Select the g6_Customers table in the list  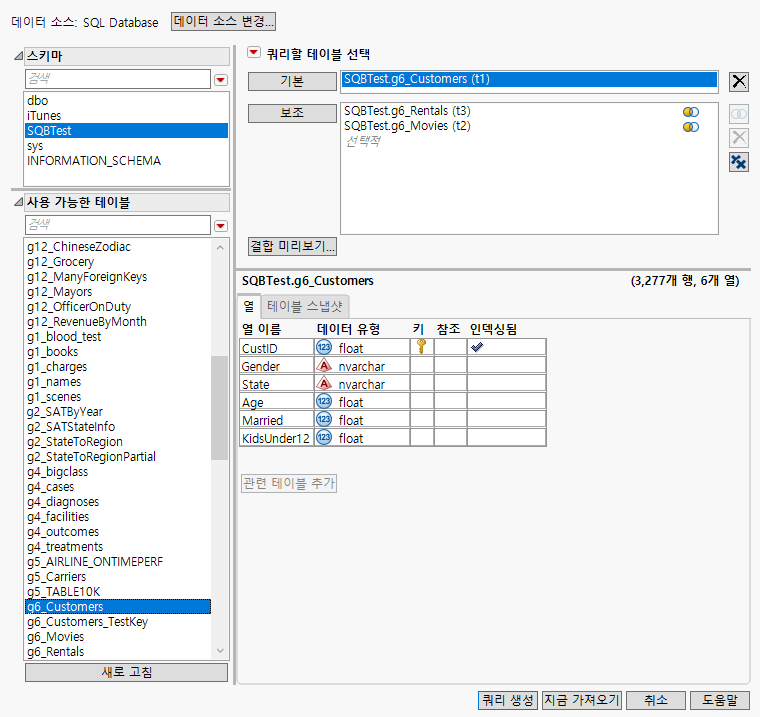[x=118, y=607]
